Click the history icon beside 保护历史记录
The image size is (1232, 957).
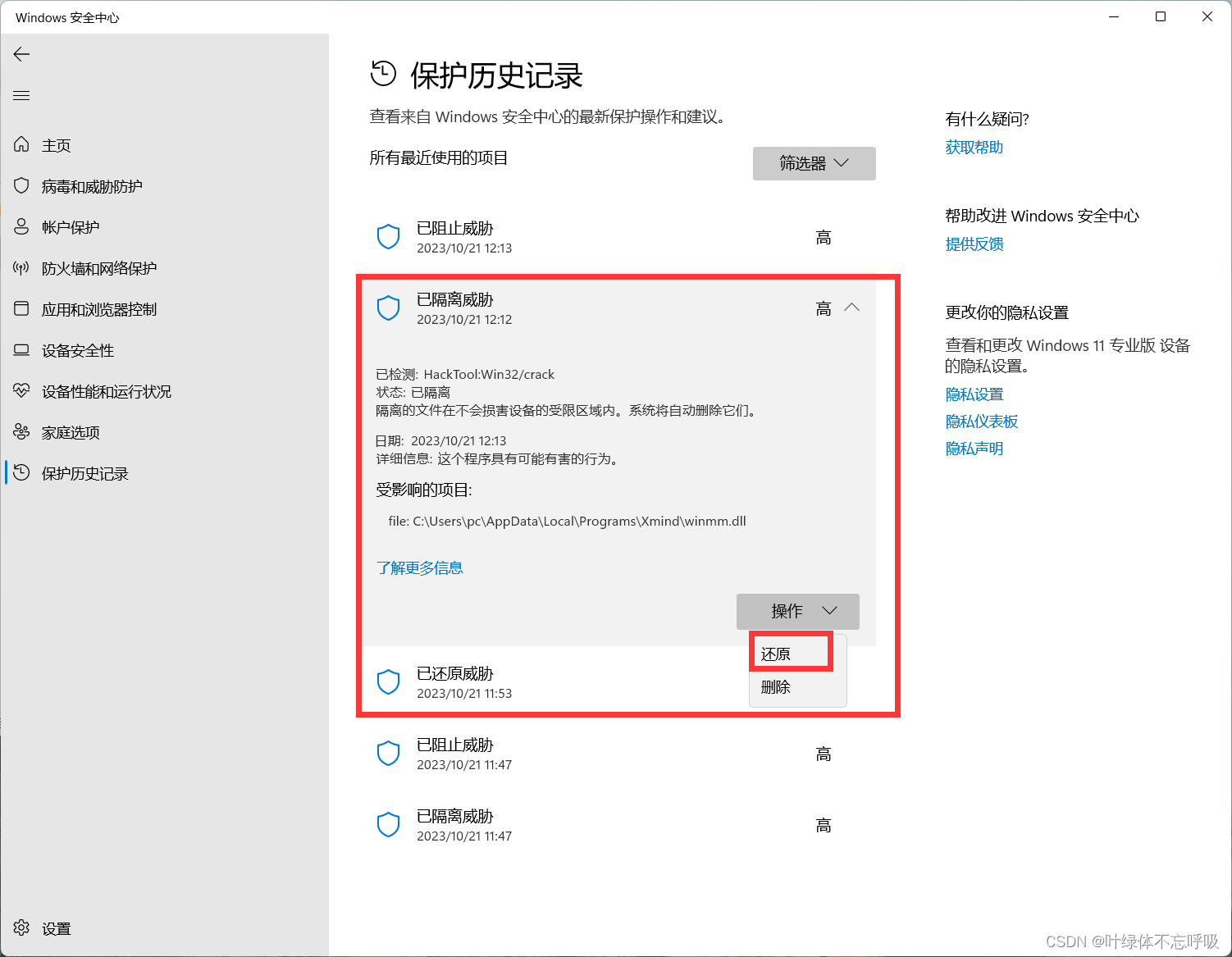click(x=21, y=472)
